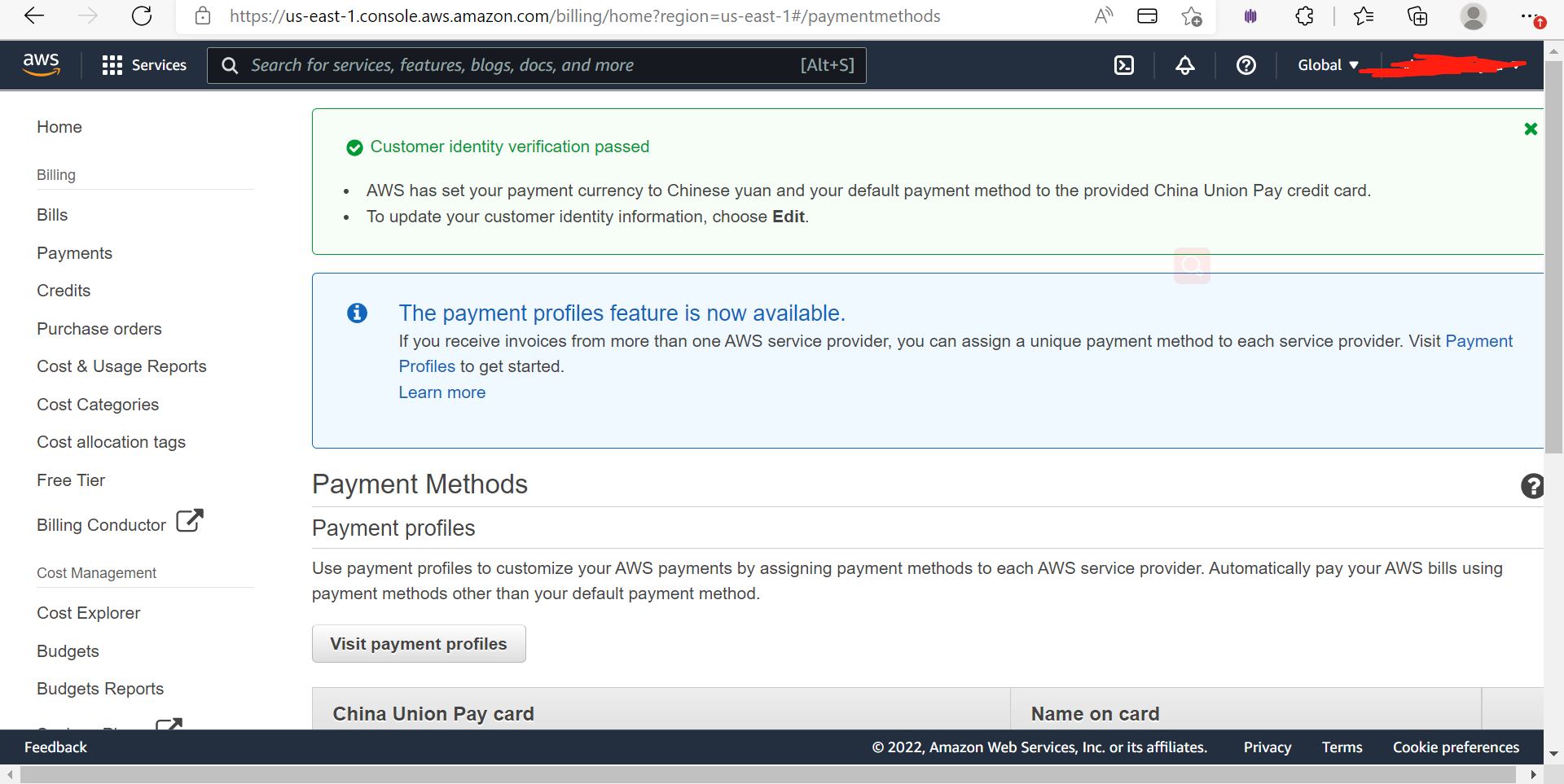Screen dimensions: 1564x784
Task: Click the Customer identity verification passed heading
Action: tap(510, 147)
